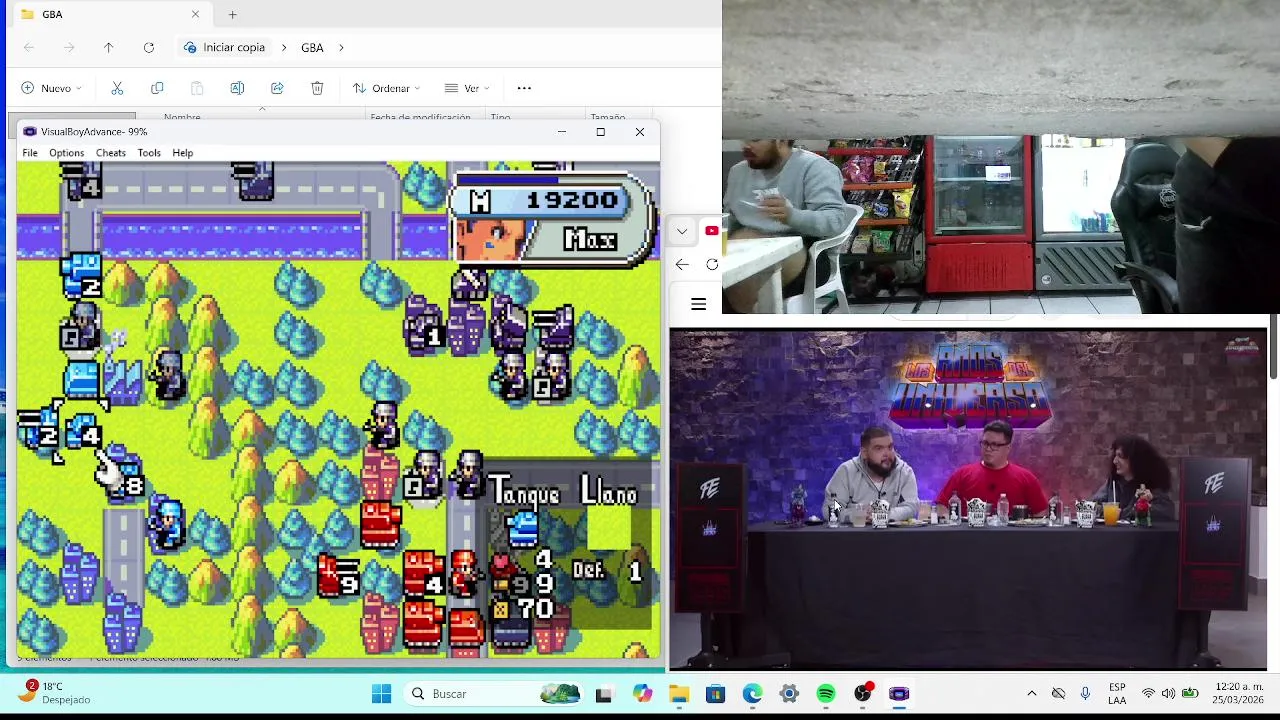The width and height of the screenshot is (1280, 720).
Task: Click the GBA breadcrumb in address bar
Action: click(312, 47)
